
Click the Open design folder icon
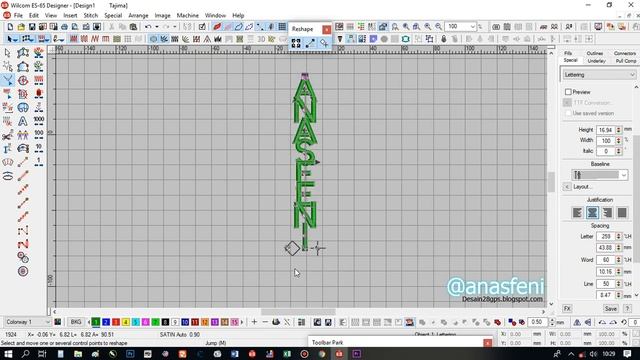(x=21, y=27)
